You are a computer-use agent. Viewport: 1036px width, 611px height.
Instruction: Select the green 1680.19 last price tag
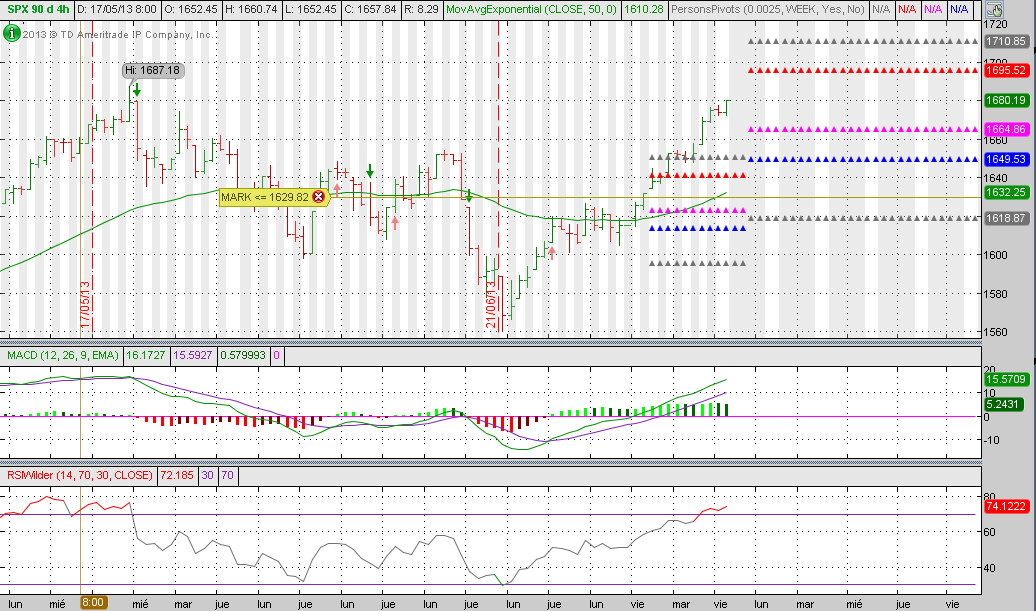[x=1006, y=100]
